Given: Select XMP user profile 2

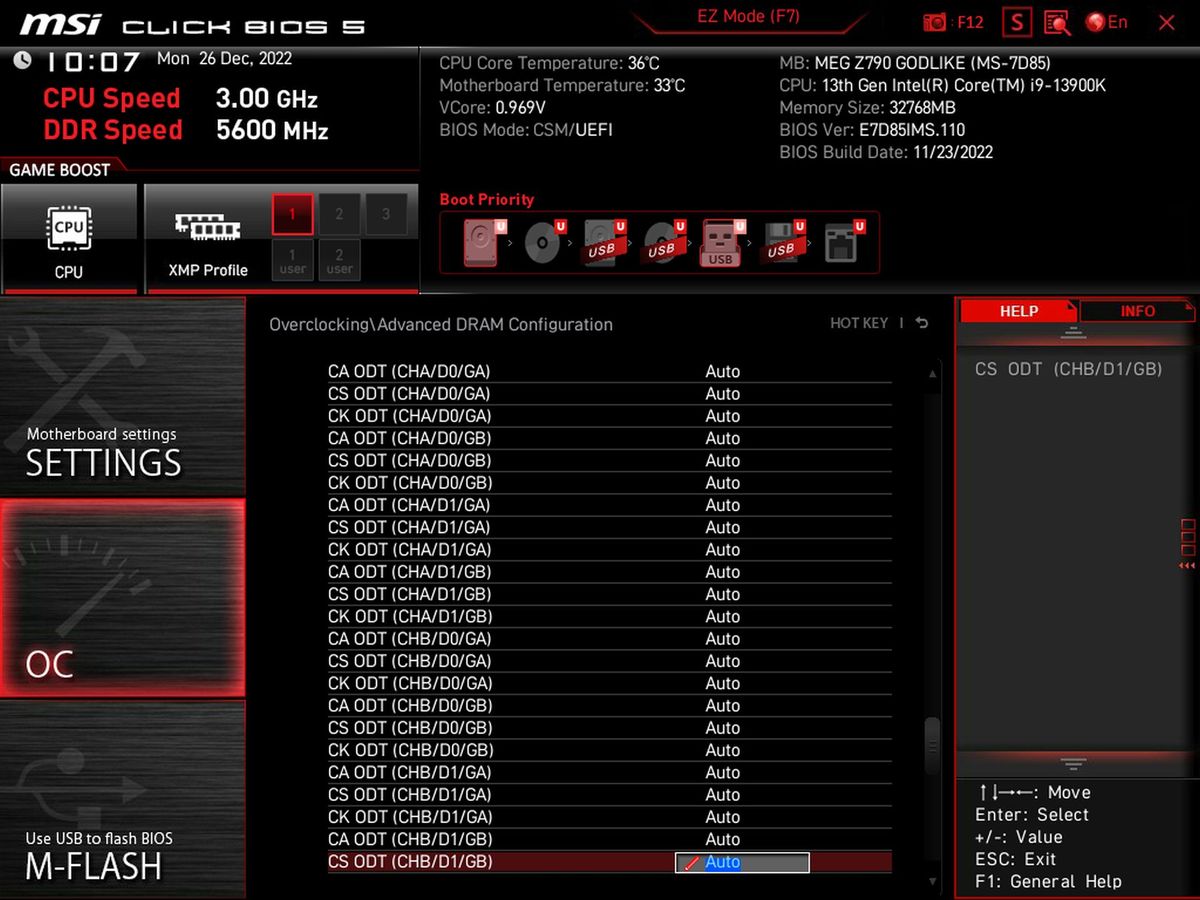Looking at the screenshot, I should coord(340,260).
